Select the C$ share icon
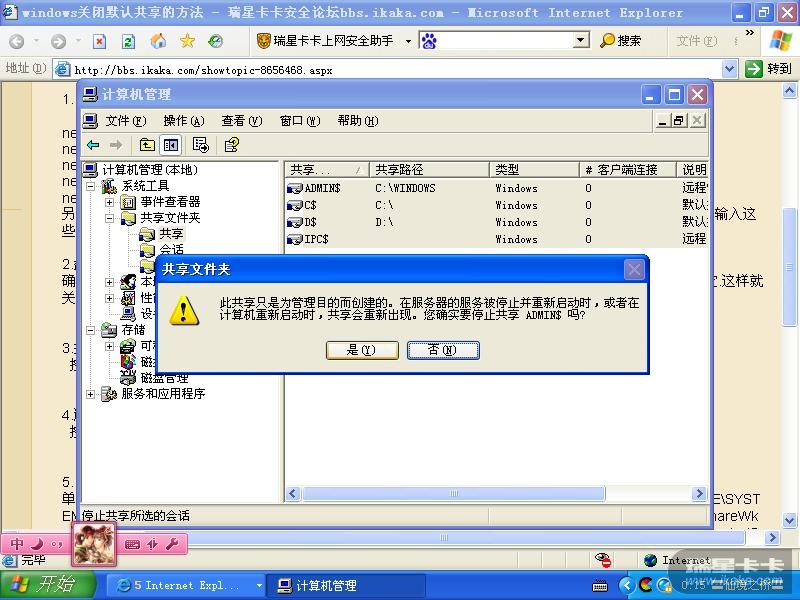Viewport: 800px width, 600px height. tap(295, 206)
